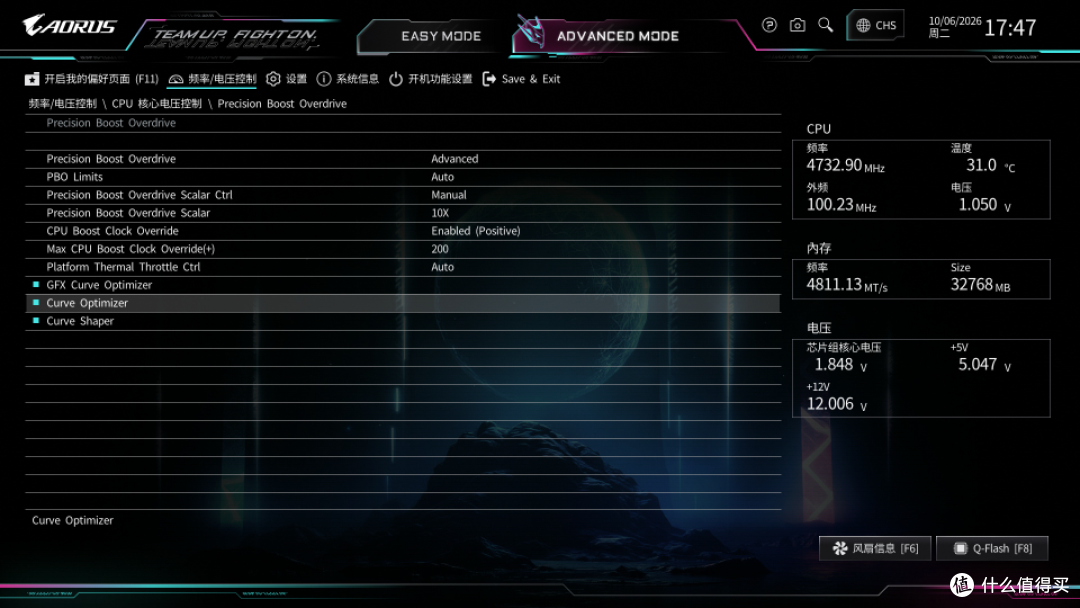
Task: Click the +12V 12.006 V reading
Action: click(836, 403)
